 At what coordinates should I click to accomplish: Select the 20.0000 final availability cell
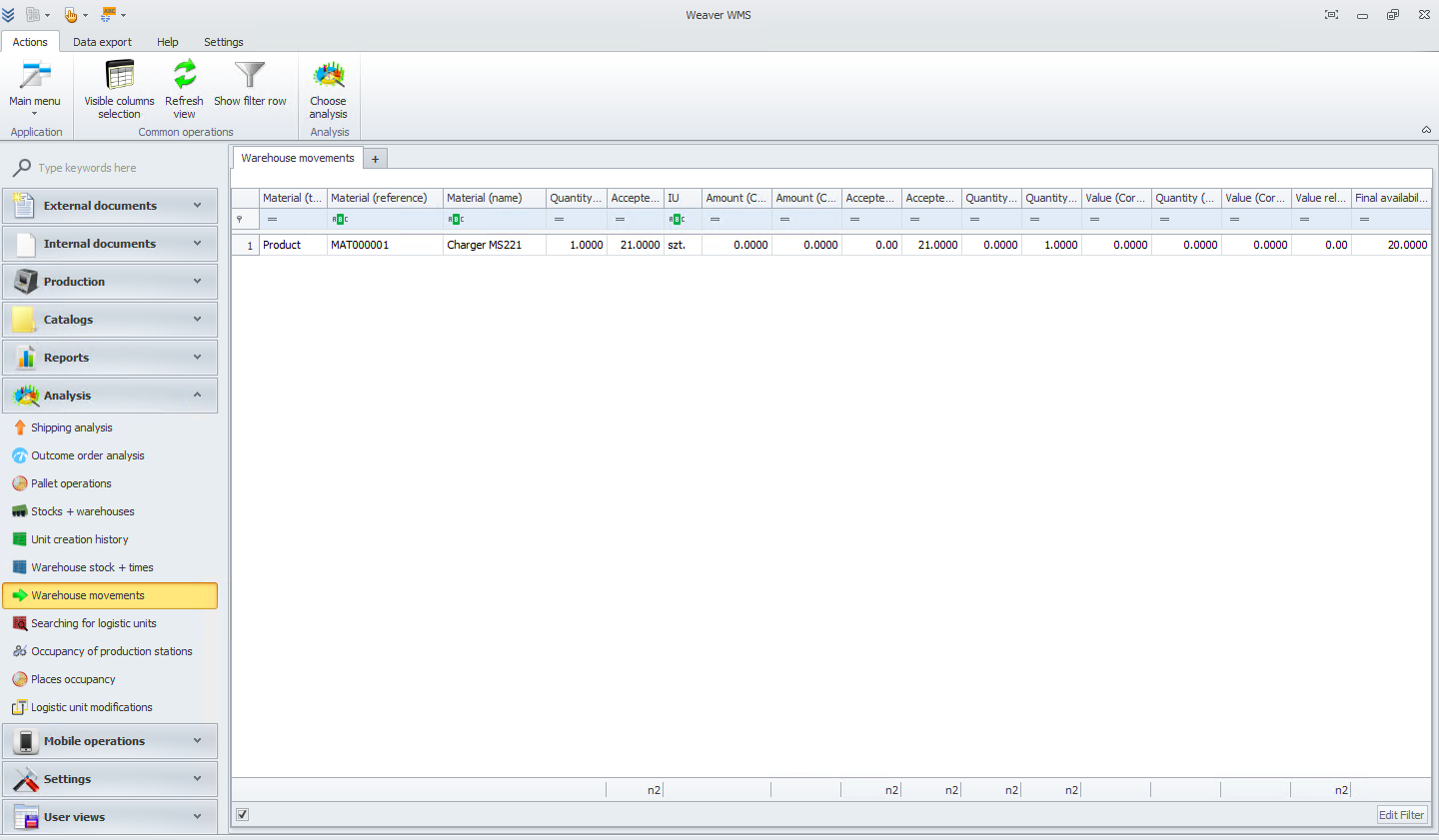[1391, 245]
